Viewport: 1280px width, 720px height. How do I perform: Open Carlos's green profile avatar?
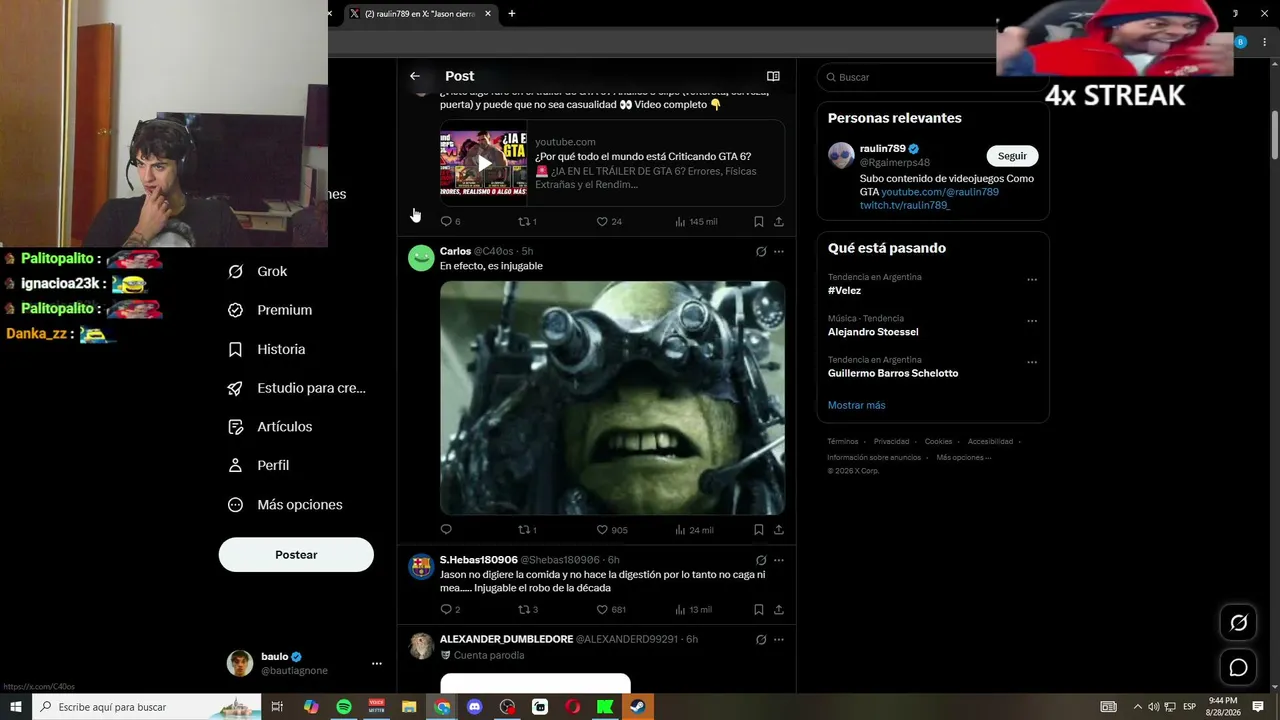(x=421, y=258)
